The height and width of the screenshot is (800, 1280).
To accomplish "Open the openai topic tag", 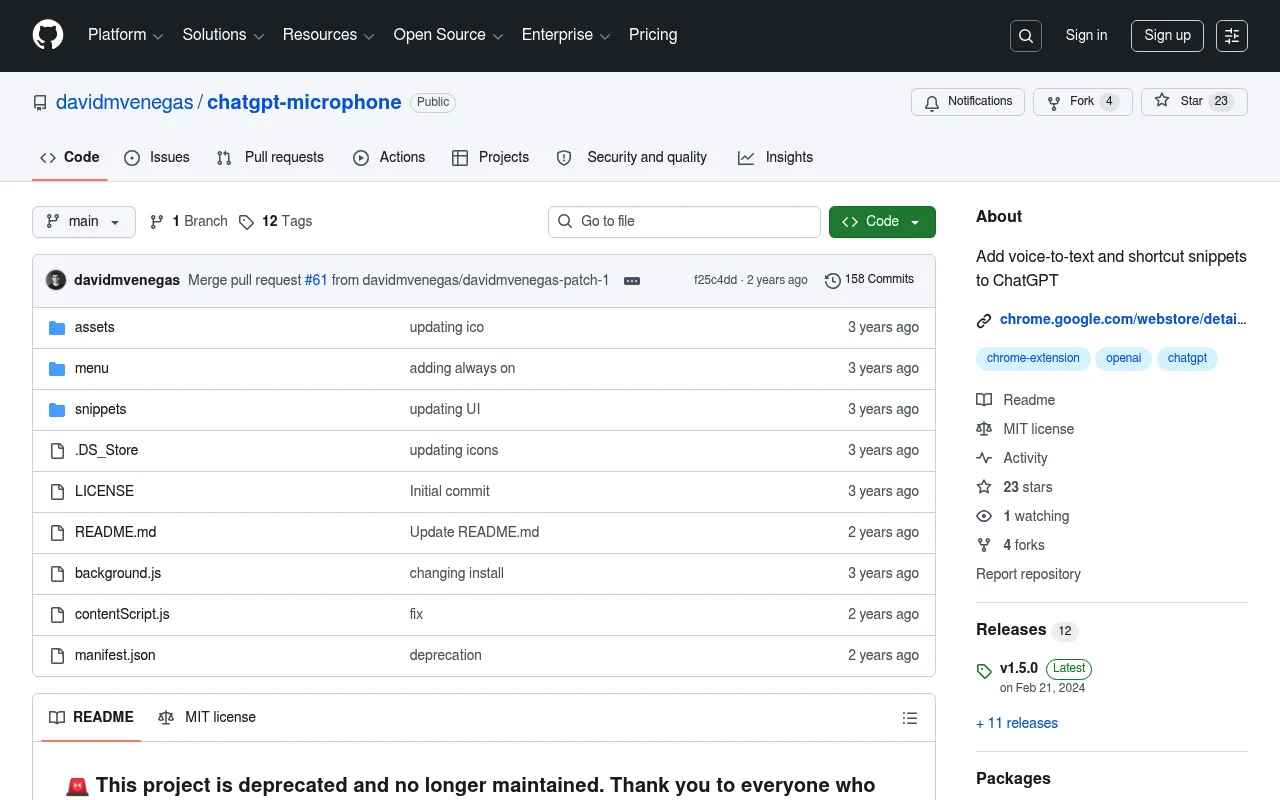I will tap(1123, 359).
